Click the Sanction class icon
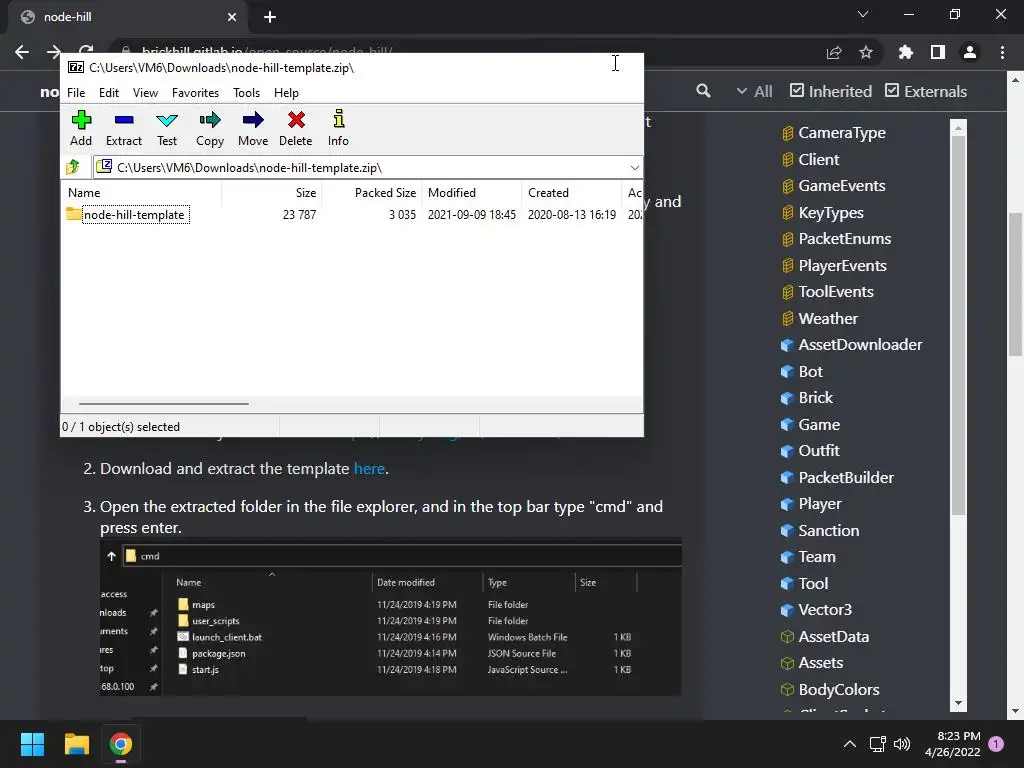The image size is (1024, 768). 787,530
